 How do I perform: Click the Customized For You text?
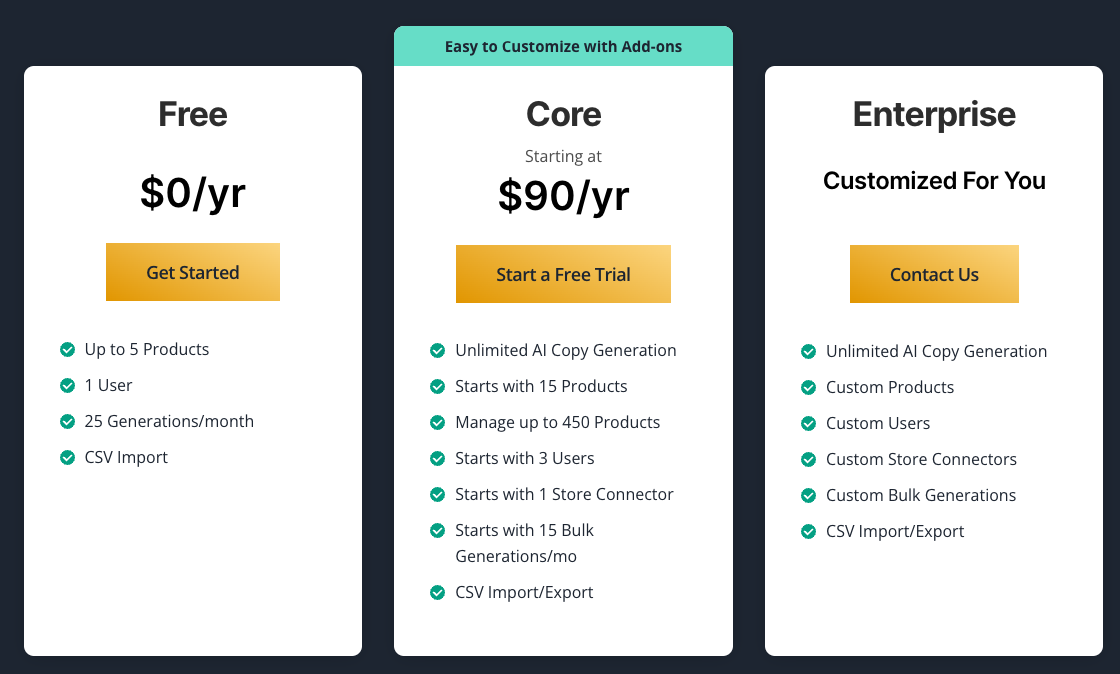coord(934,181)
